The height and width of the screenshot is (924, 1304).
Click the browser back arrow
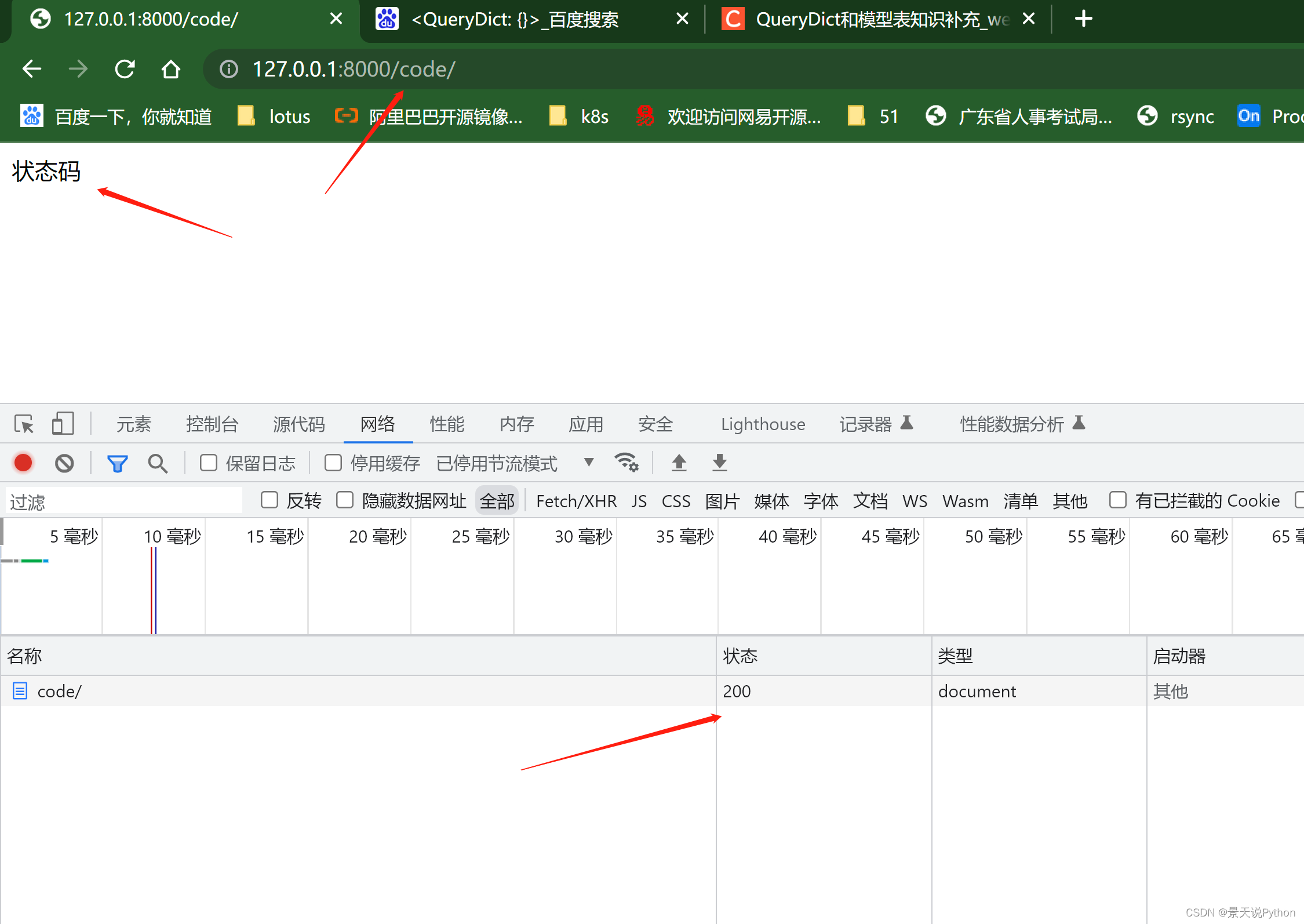pos(32,69)
